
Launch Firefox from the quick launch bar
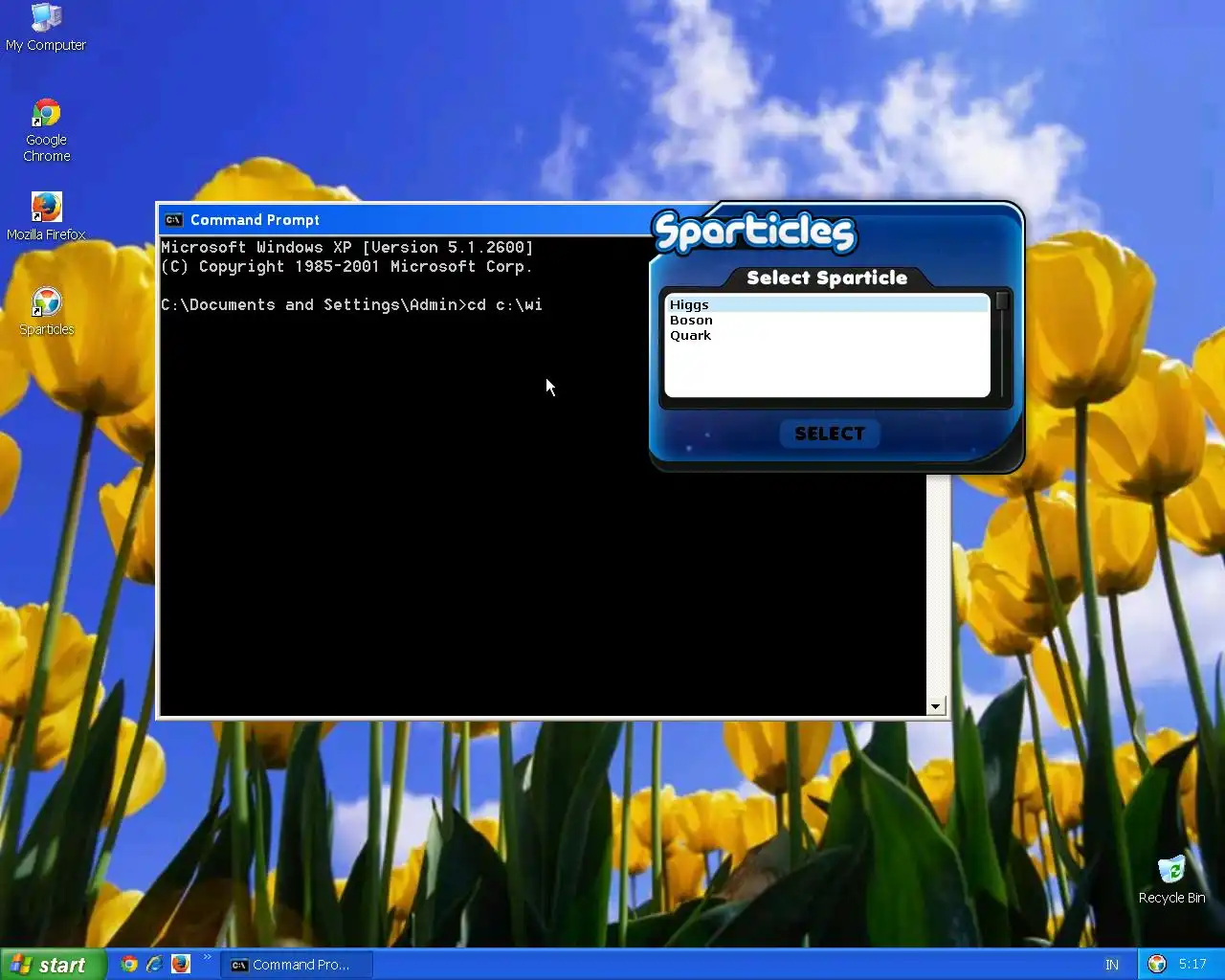tap(180, 964)
